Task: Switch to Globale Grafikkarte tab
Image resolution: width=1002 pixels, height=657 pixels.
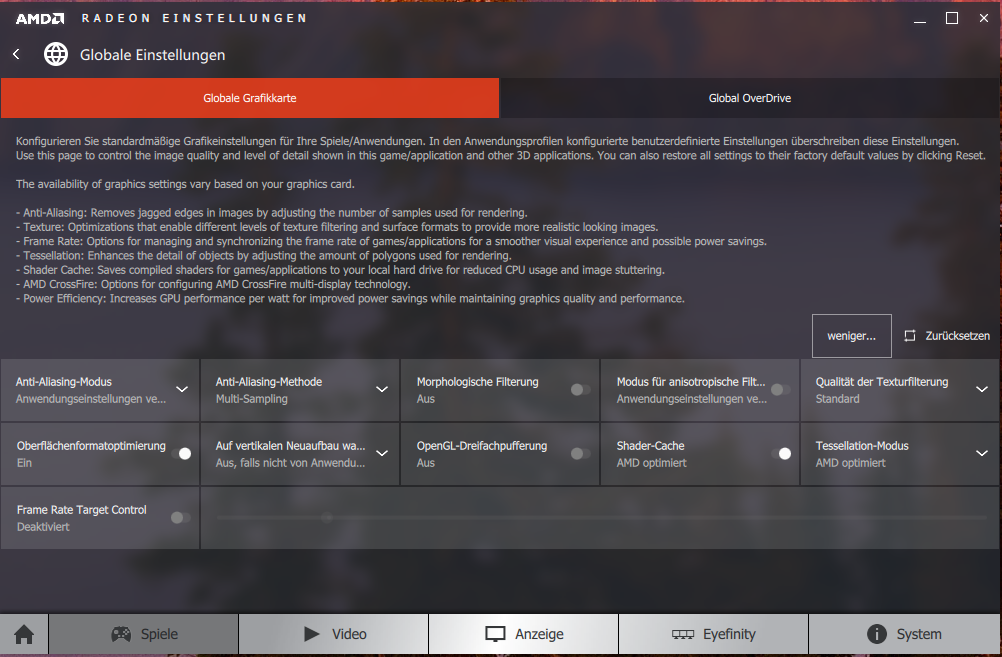Action: 250,98
